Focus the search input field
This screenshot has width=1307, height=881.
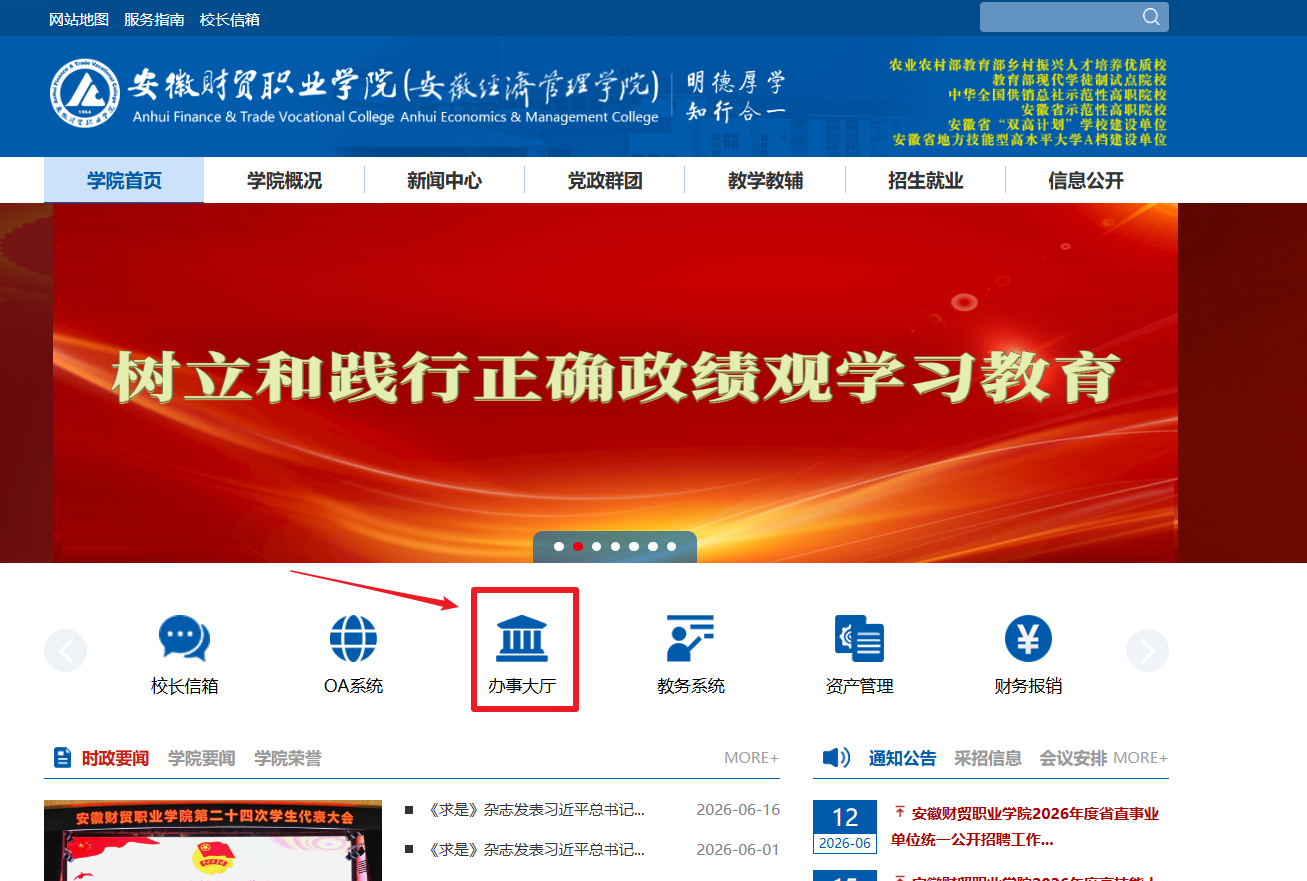tap(1060, 17)
